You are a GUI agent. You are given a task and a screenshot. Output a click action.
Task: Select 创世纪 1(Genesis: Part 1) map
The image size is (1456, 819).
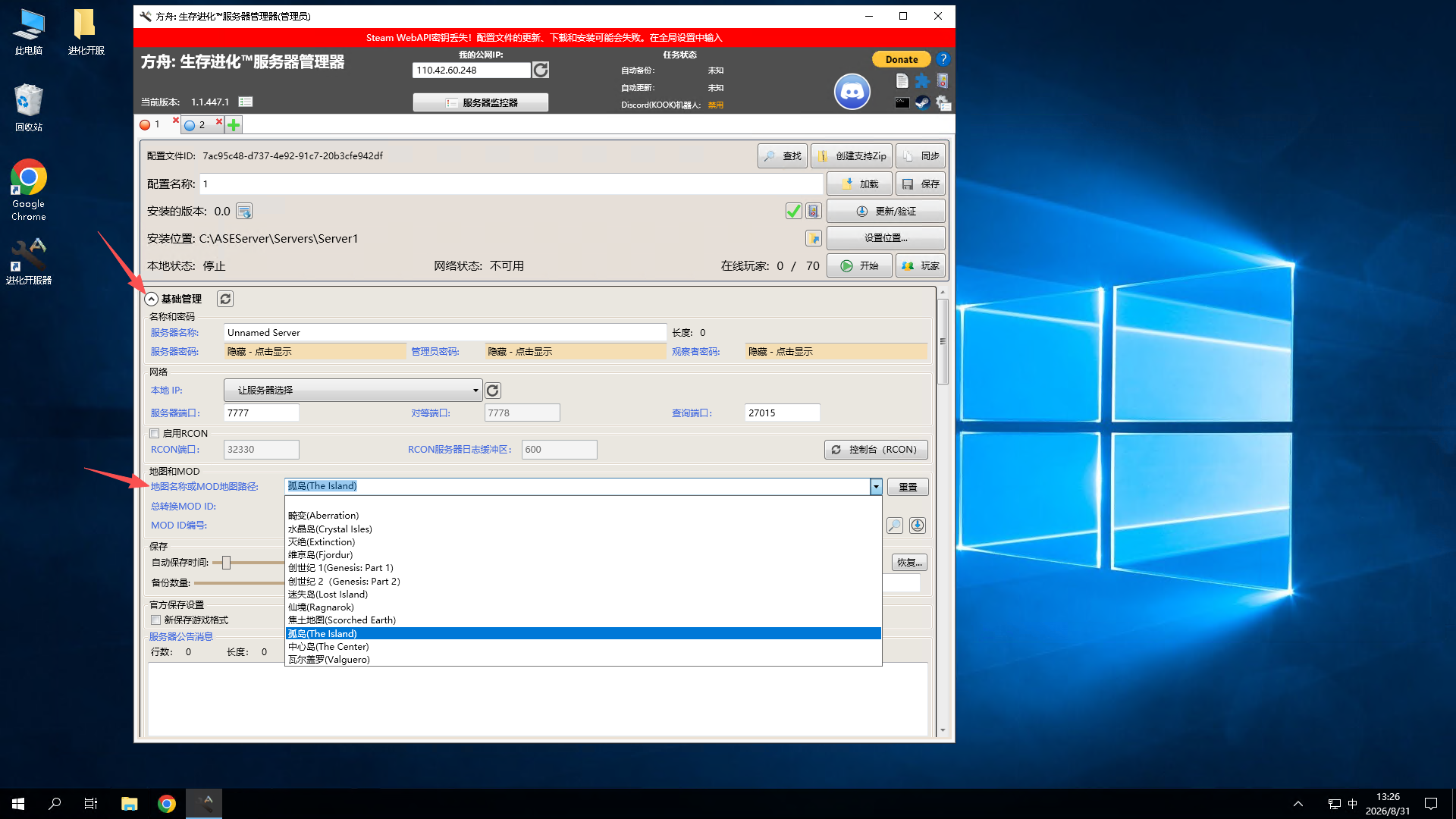coord(582,568)
